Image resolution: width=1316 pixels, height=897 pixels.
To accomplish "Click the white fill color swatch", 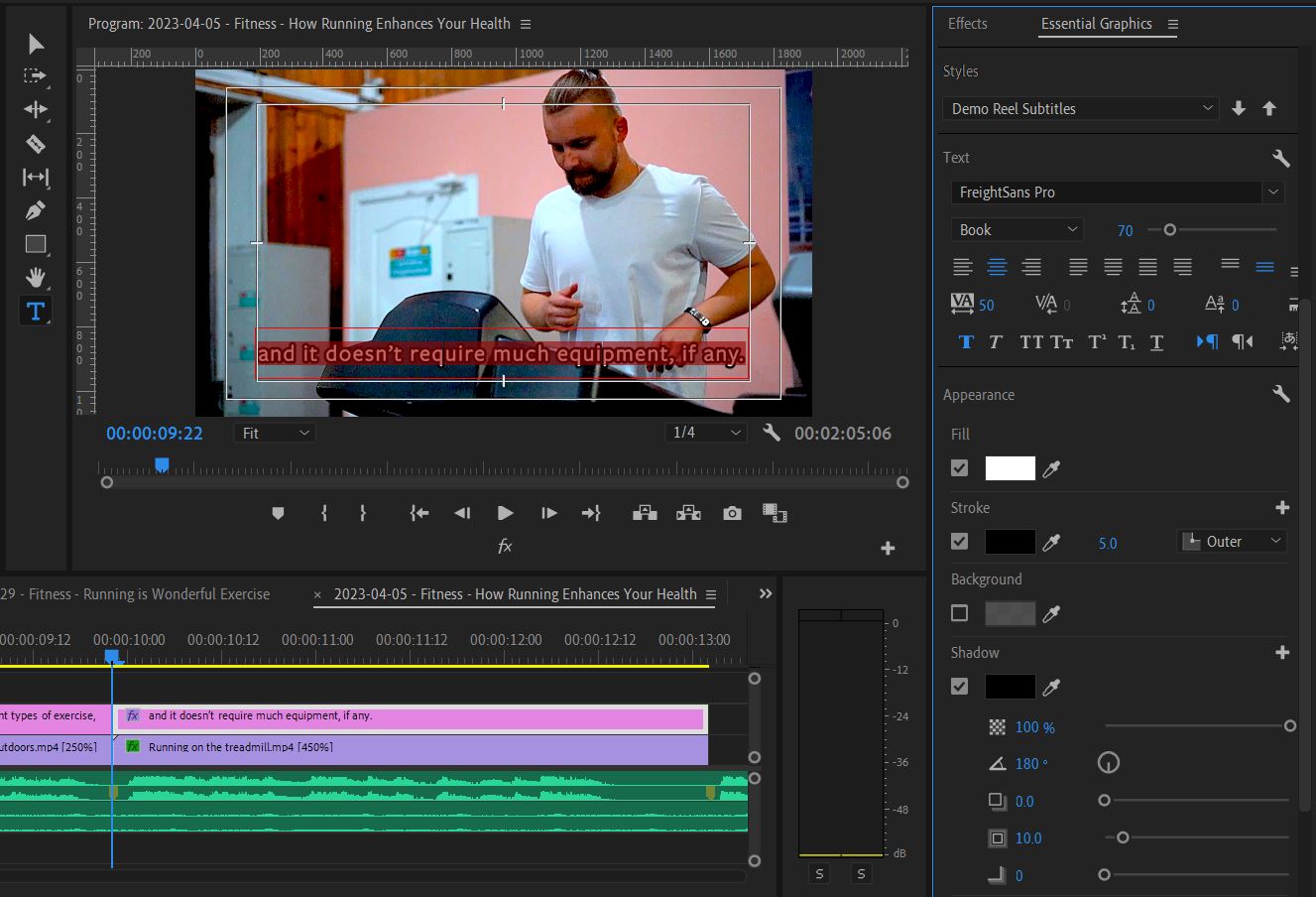I will pyautogui.click(x=1010, y=468).
